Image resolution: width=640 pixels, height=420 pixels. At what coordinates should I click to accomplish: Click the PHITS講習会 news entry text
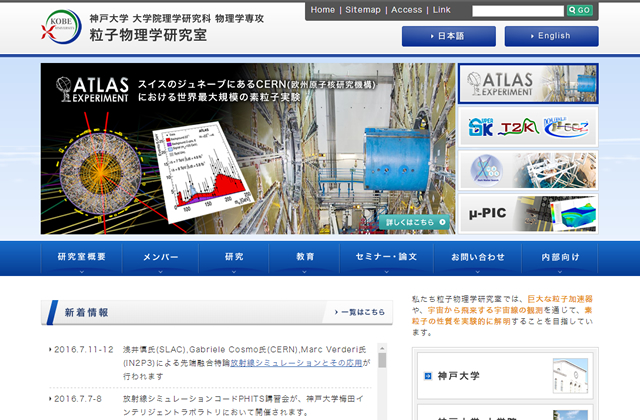(243, 405)
